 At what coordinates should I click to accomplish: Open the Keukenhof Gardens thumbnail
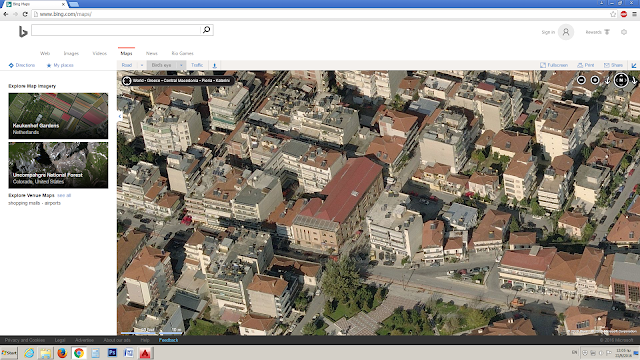(58, 116)
